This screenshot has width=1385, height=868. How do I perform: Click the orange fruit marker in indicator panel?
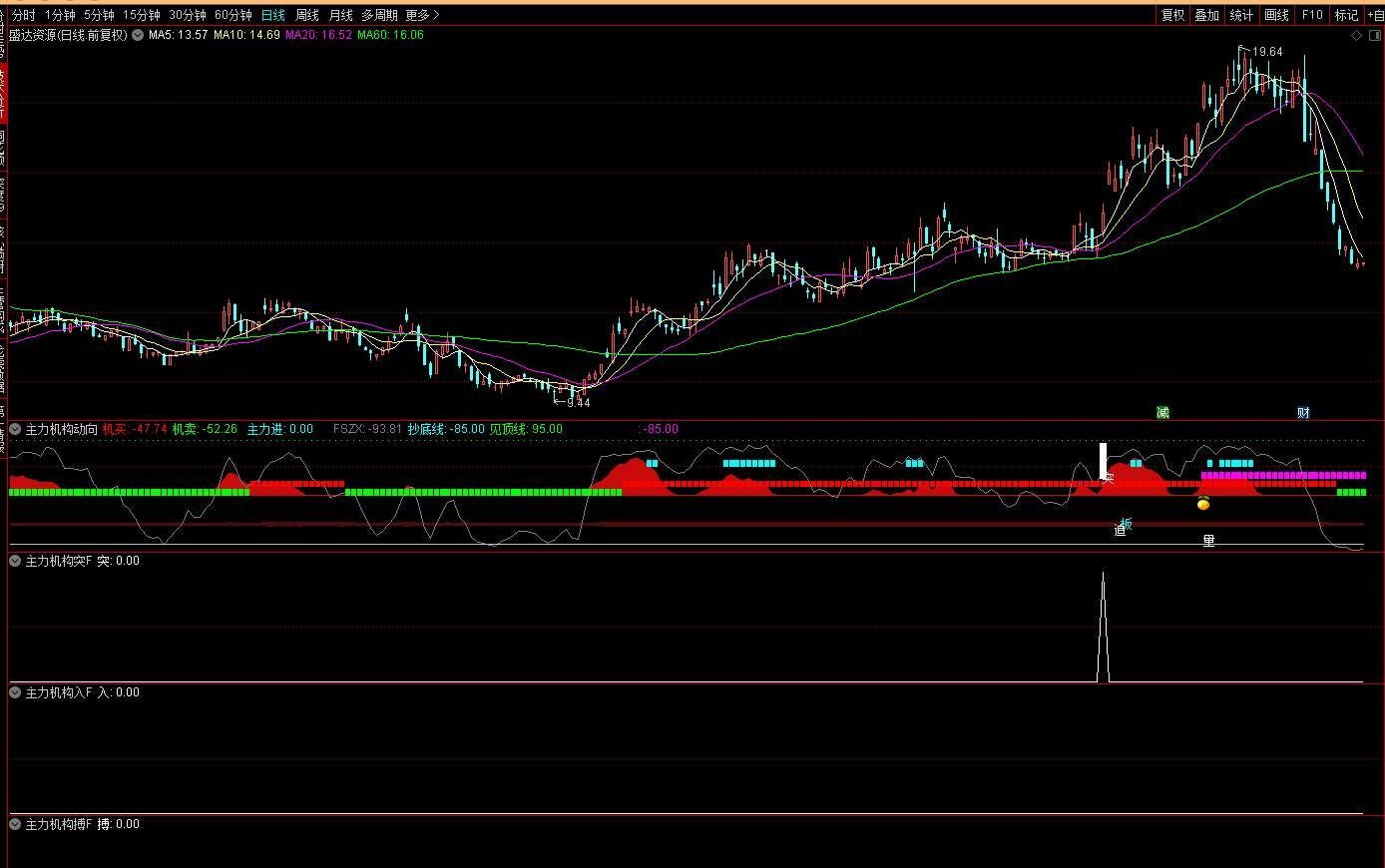(1203, 504)
